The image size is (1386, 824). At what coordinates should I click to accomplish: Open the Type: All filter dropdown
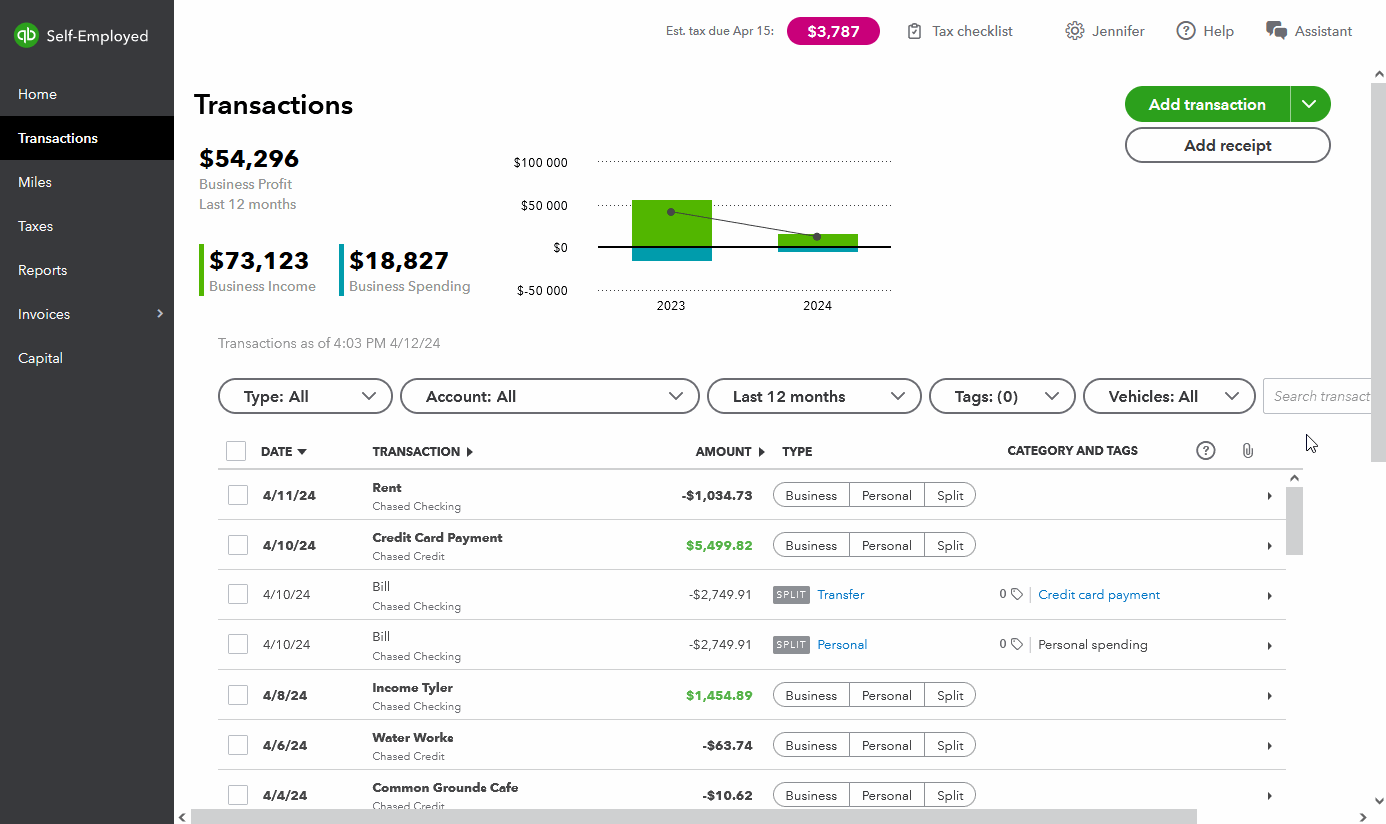pyautogui.click(x=304, y=396)
